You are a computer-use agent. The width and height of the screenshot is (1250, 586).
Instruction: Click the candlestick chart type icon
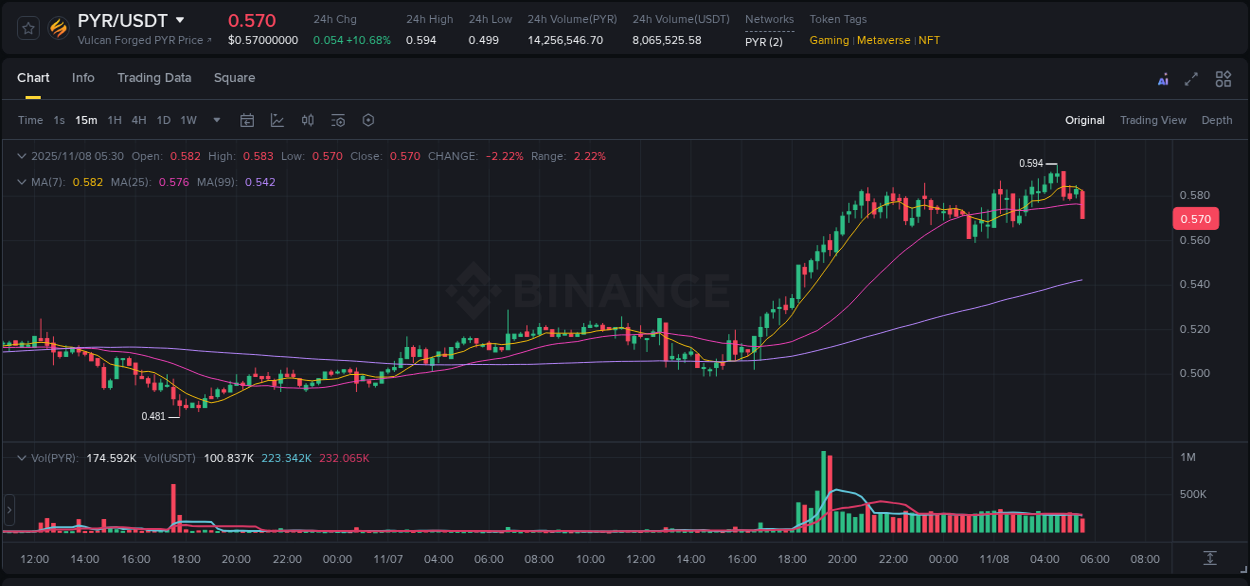coord(307,120)
